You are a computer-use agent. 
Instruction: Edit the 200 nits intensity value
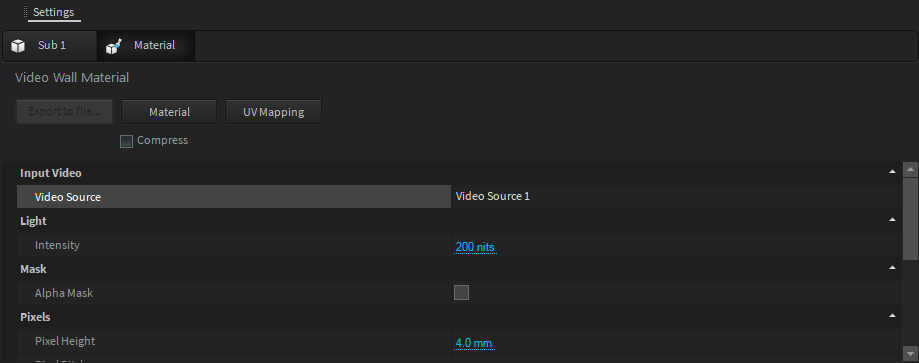475,247
